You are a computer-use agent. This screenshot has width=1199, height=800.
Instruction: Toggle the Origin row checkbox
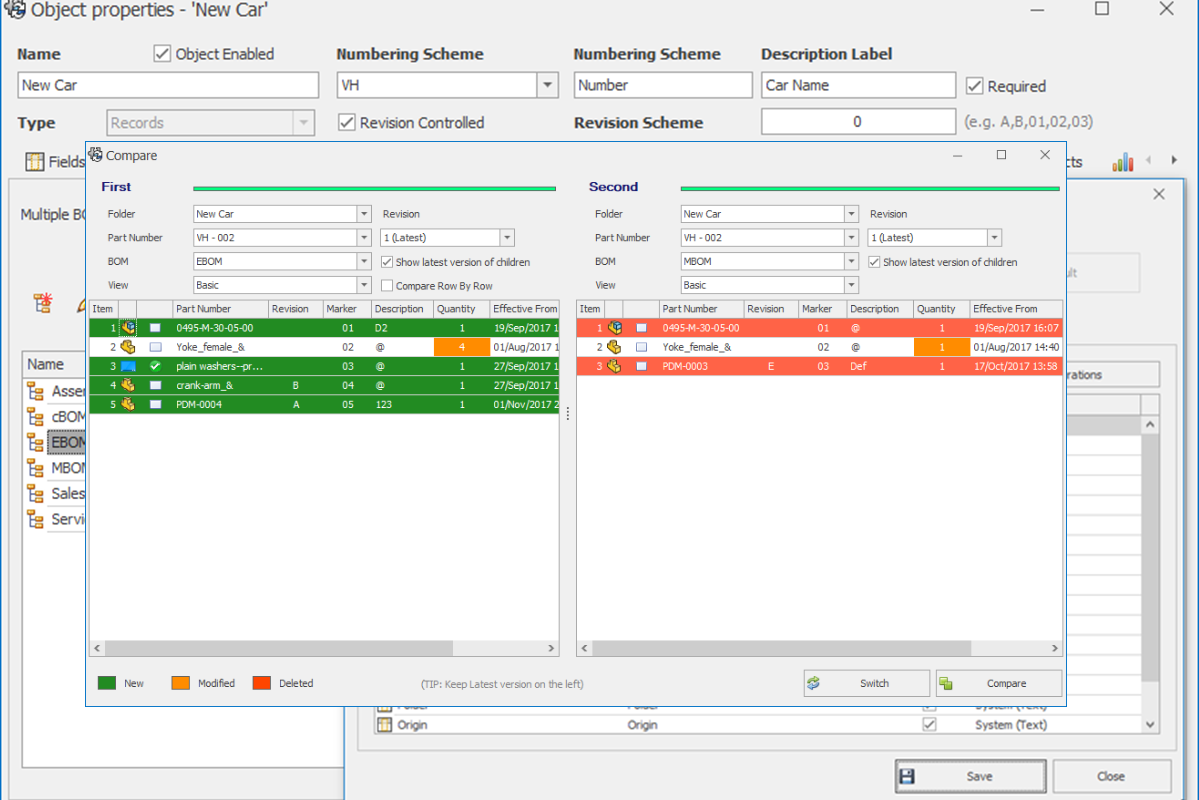pos(929,724)
